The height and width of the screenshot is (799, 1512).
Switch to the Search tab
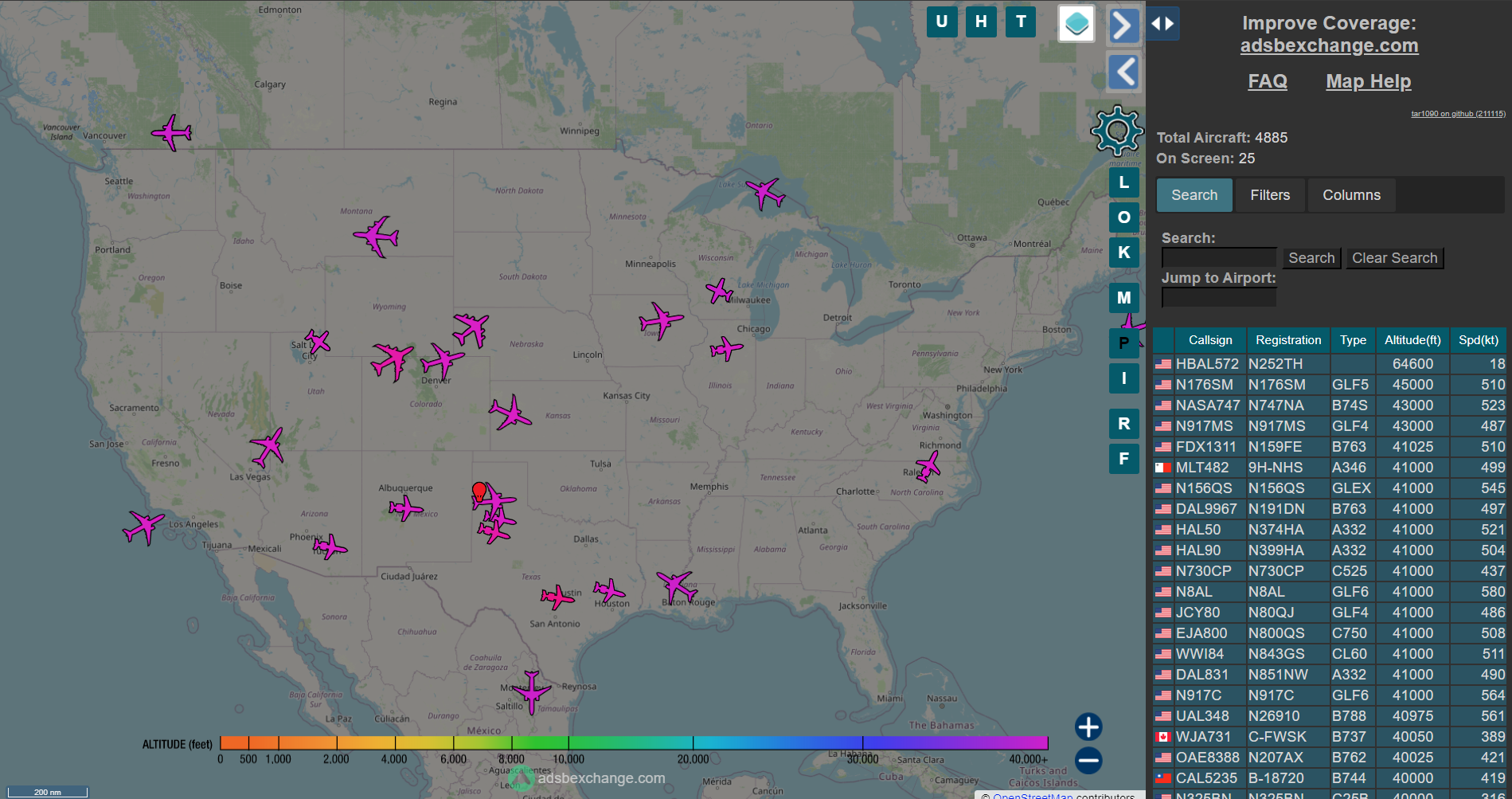(x=1194, y=195)
